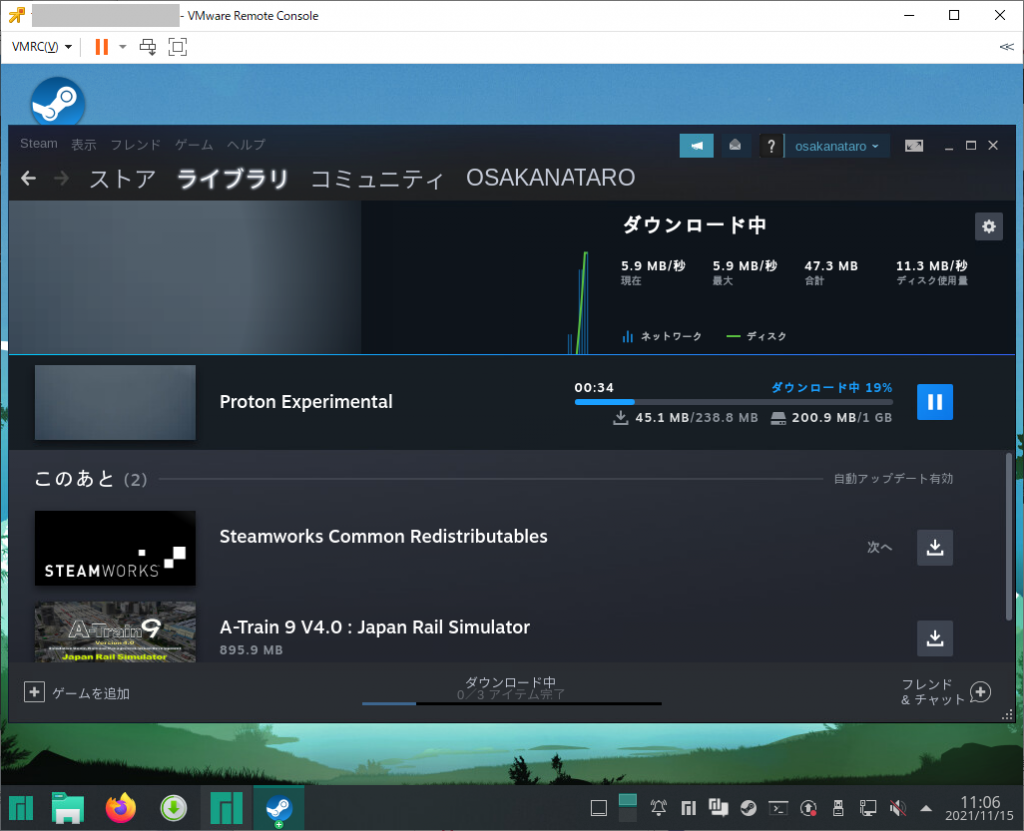Open terminal tray icon
Viewport: 1024px width, 831px height.
pyautogui.click(x=778, y=809)
